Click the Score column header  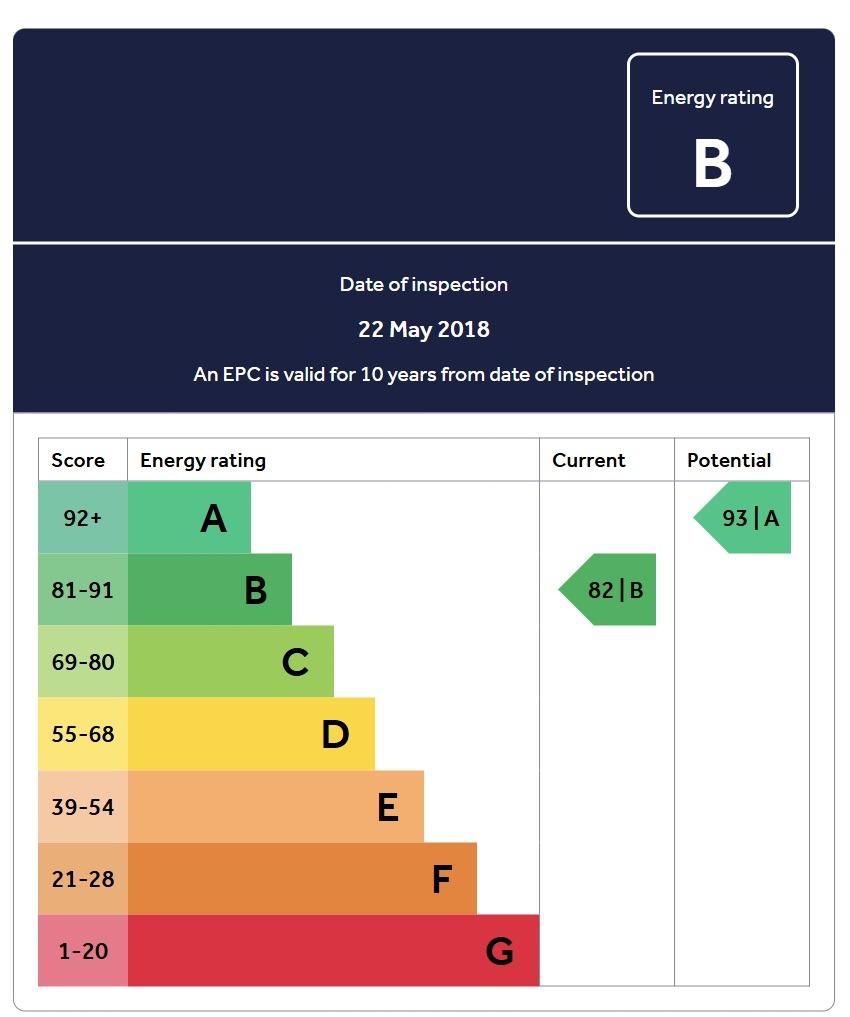(x=78, y=460)
